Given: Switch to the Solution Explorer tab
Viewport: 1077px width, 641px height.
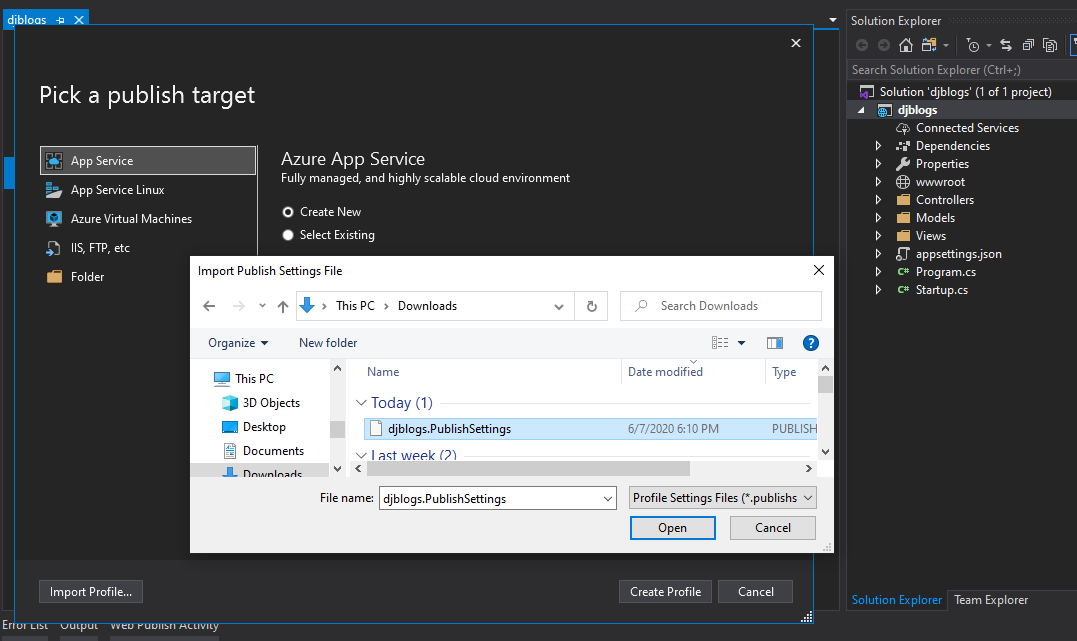Looking at the screenshot, I should click(x=896, y=600).
